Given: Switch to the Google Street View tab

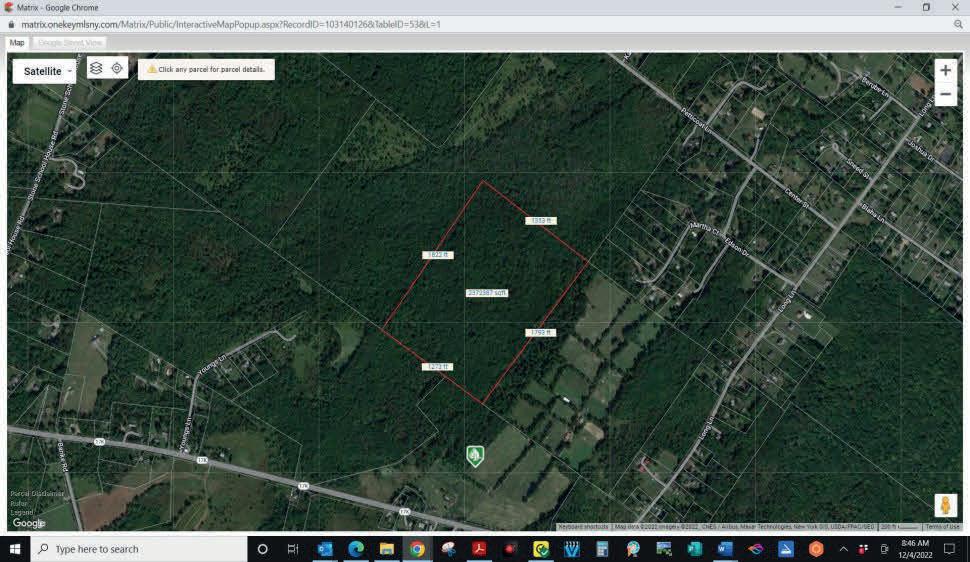Looking at the screenshot, I should (x=70, y=43).
